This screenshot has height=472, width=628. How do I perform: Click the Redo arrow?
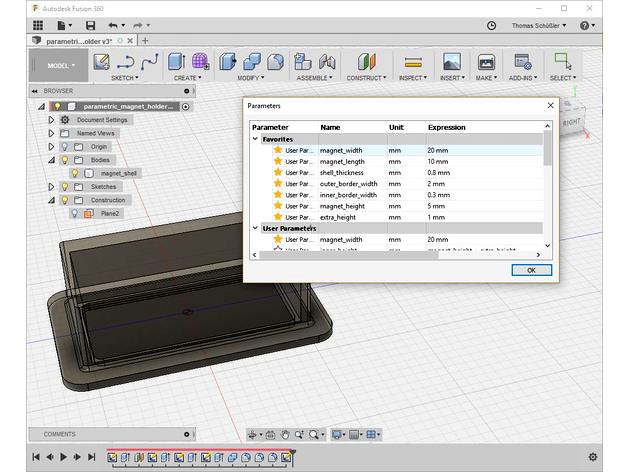(138, 26)
